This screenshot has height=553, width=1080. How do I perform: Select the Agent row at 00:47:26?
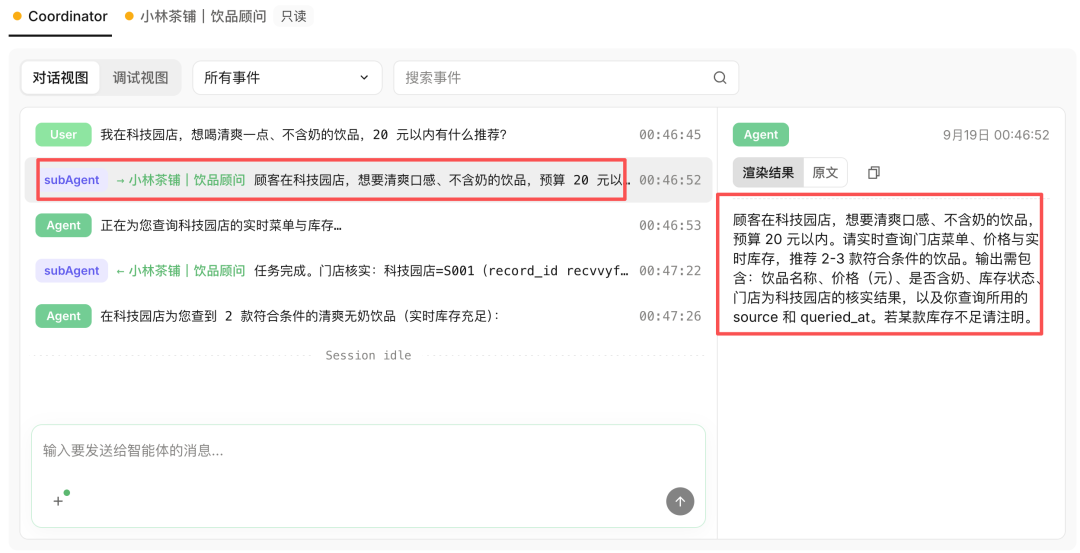click(368, 317)
